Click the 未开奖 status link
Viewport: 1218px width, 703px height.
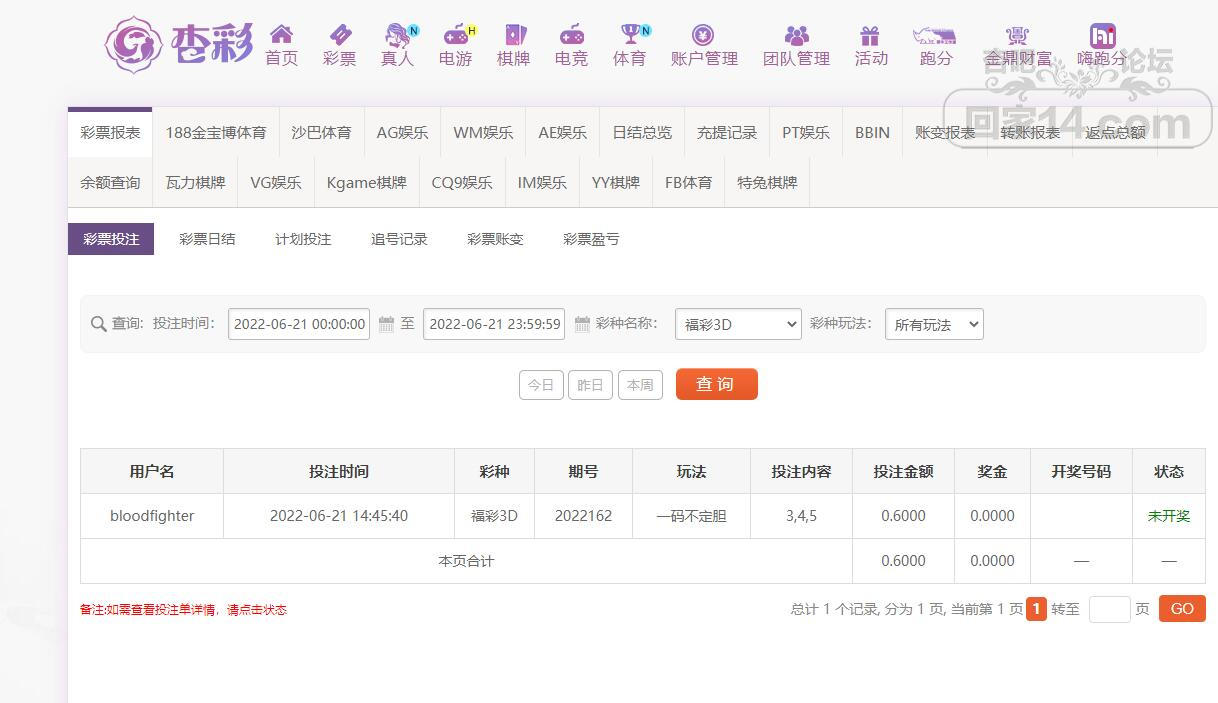(x=1168, y=516)
